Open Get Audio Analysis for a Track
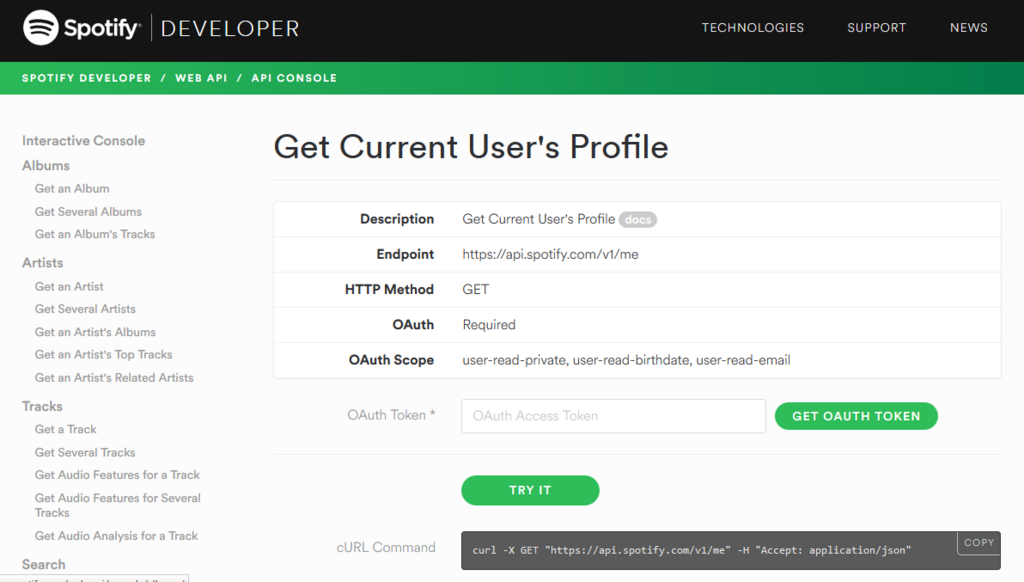 click(116, 536)
